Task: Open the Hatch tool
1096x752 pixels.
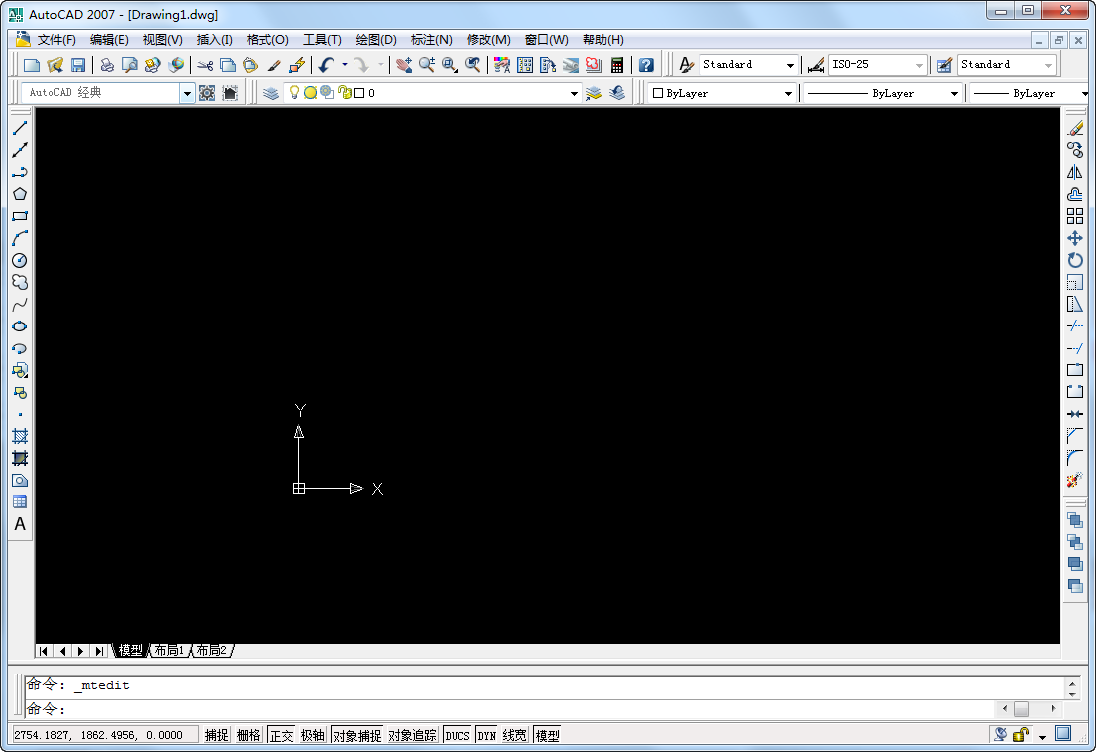Action: (19, 435)
